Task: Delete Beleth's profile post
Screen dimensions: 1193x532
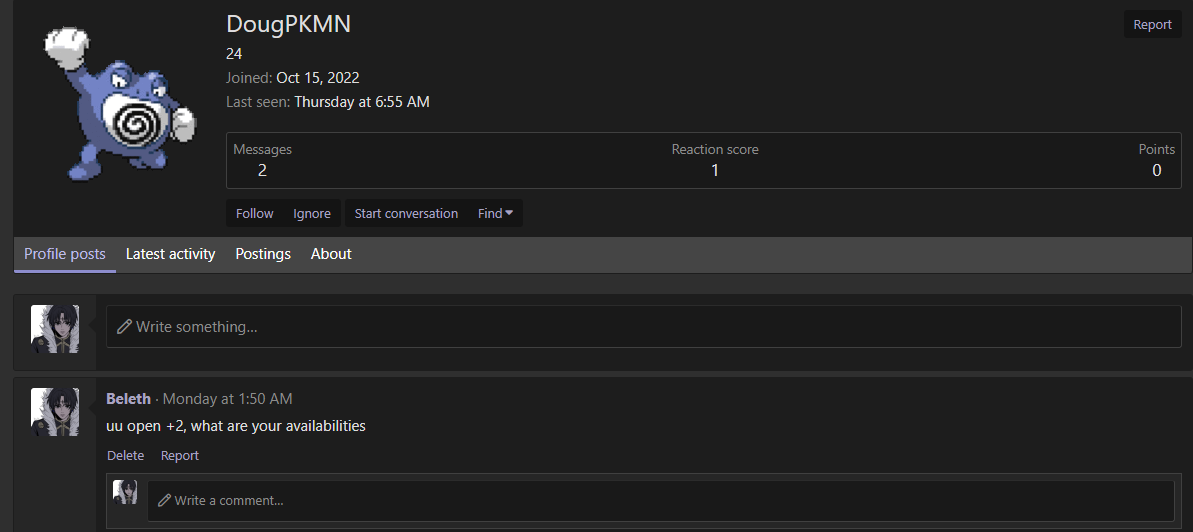Action: pos(126,455)
